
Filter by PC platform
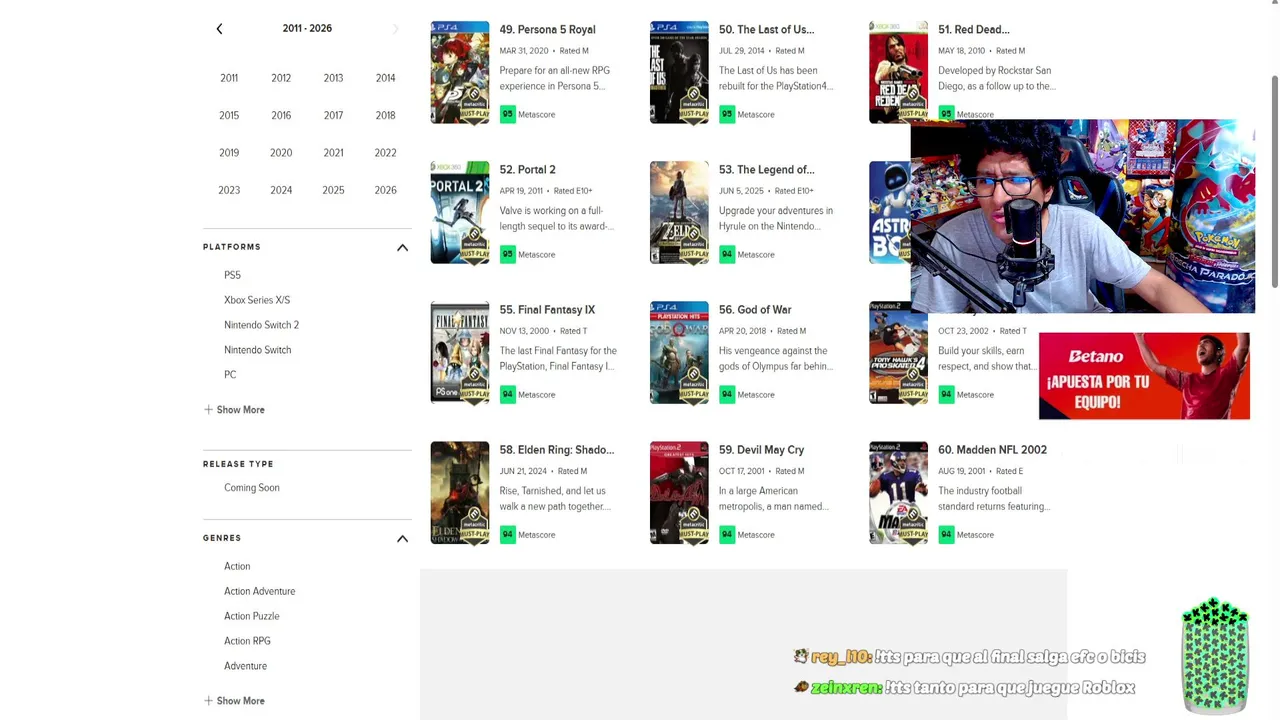coord(230,375)
